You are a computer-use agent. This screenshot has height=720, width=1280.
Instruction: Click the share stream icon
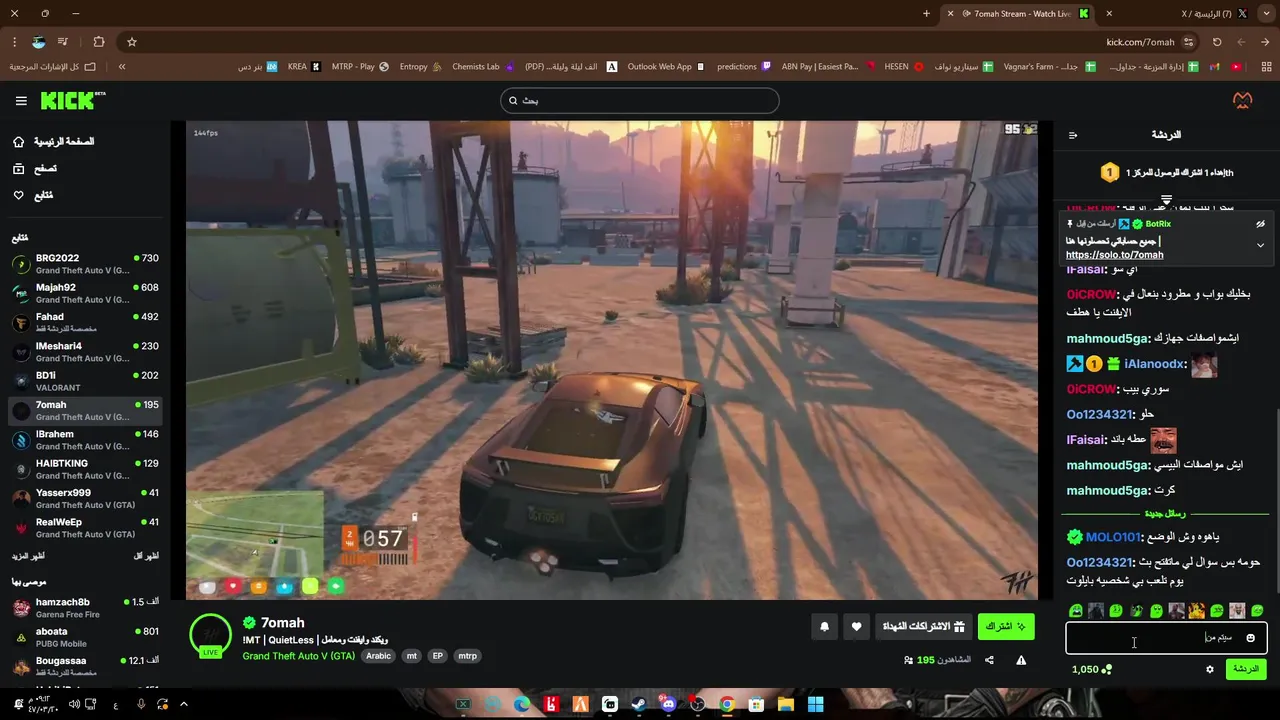[x=989, y=660]
